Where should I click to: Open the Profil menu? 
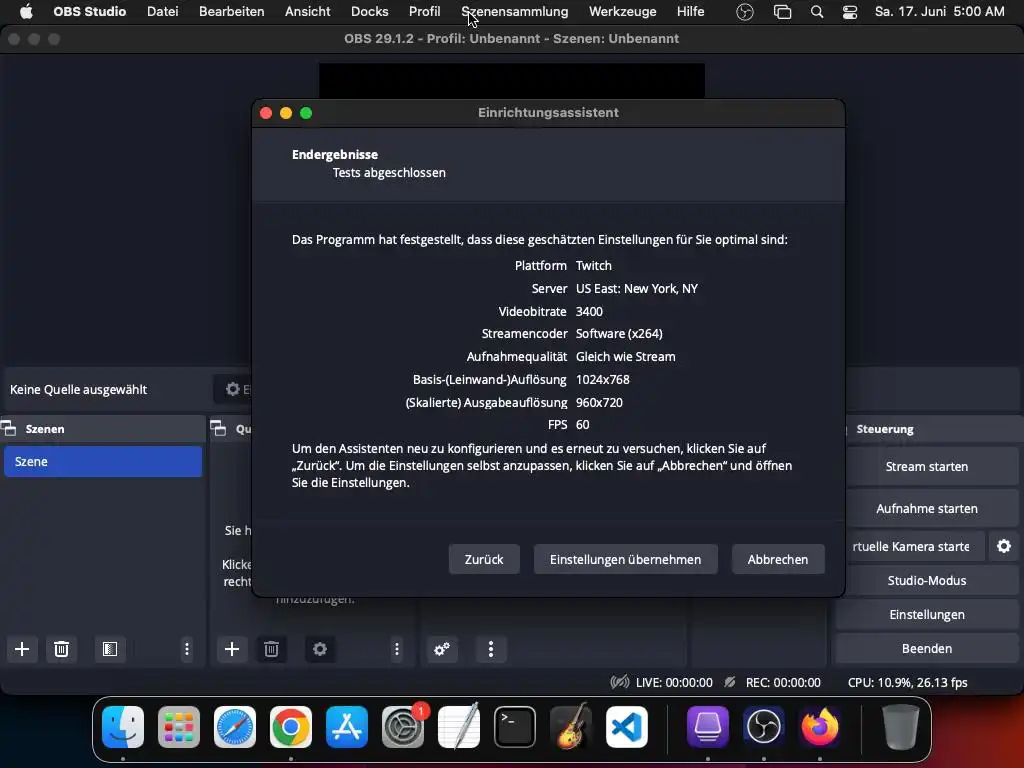424,12
